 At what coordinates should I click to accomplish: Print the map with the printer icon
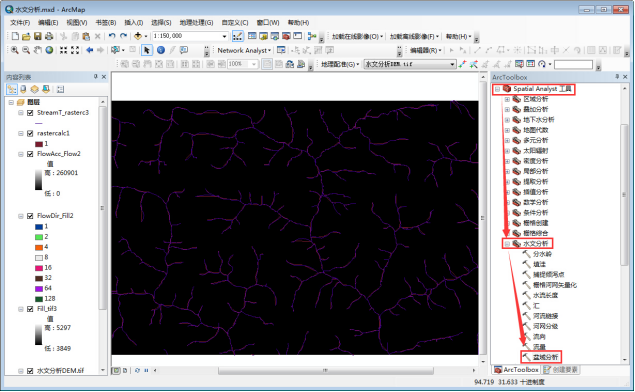[x=49, y=36]
